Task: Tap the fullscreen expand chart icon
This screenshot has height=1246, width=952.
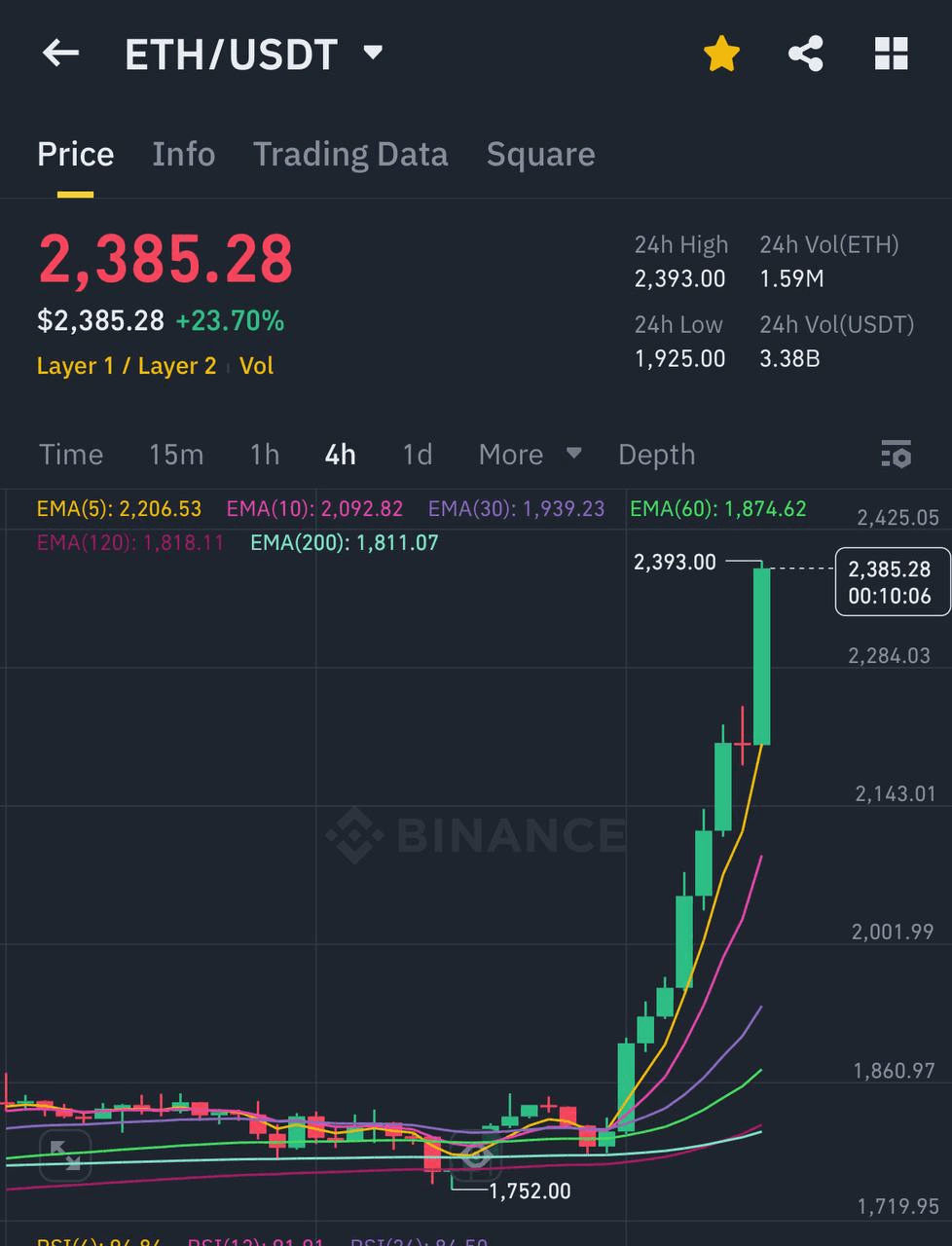Action: click(x=65, y=1155)
